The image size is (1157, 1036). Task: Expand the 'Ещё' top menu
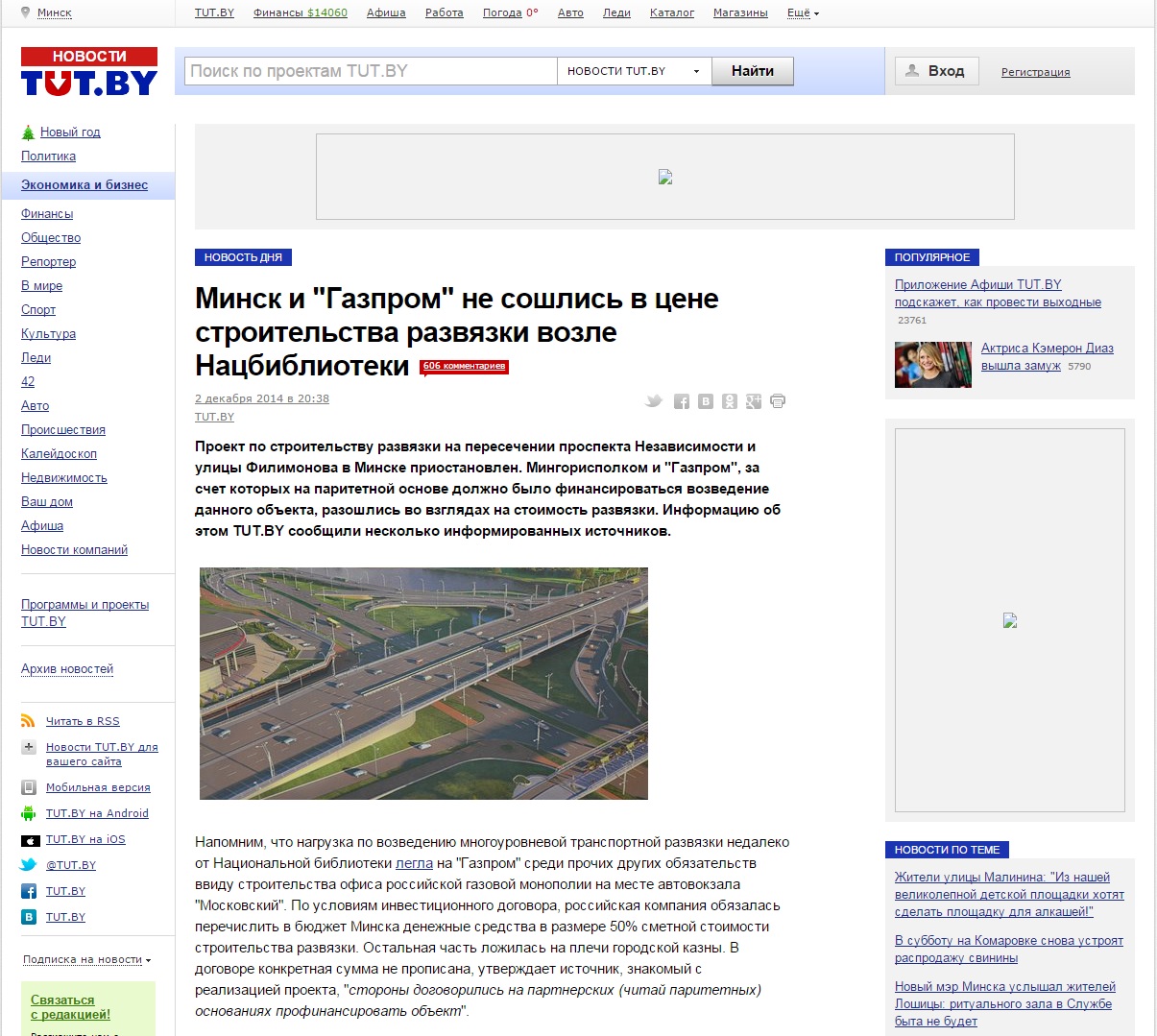pyautogui.click(x=803, y=12)
